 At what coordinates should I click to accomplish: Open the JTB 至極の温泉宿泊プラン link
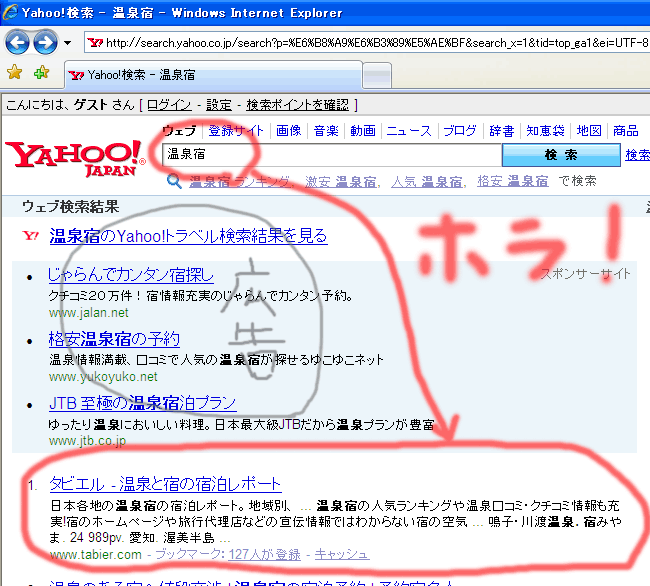click(x=142, y=403)
